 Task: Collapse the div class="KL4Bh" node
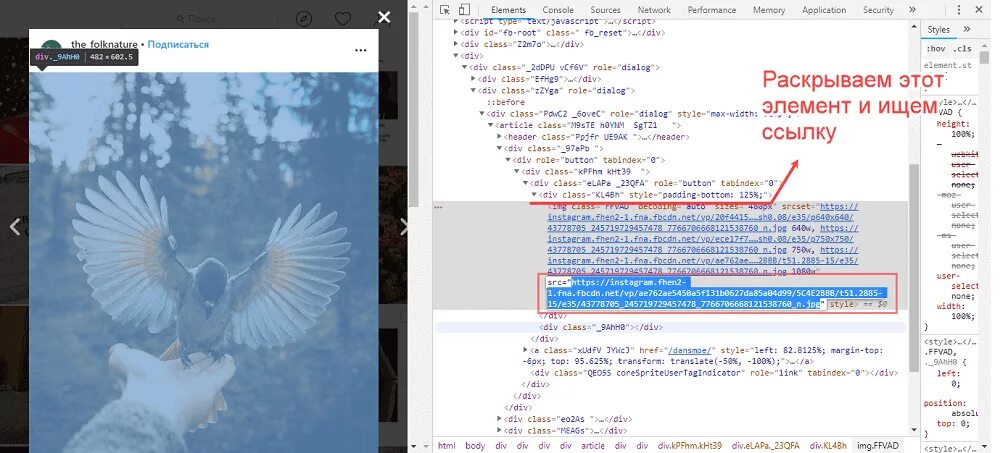(534, 195)
